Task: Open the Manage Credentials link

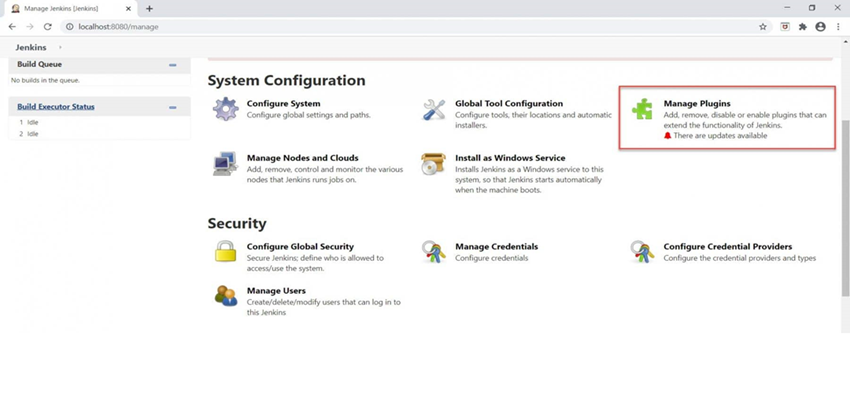Action: coord(497,247)
